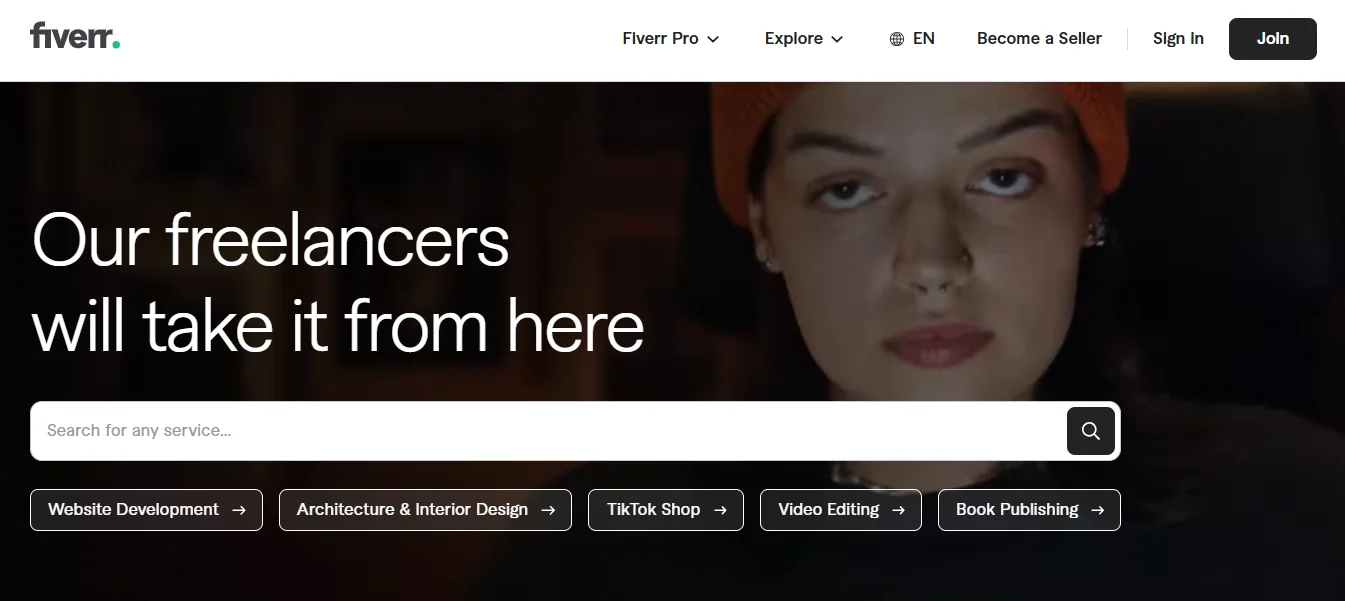
Task: Click the Sign in link
Action: (1178, 38)
